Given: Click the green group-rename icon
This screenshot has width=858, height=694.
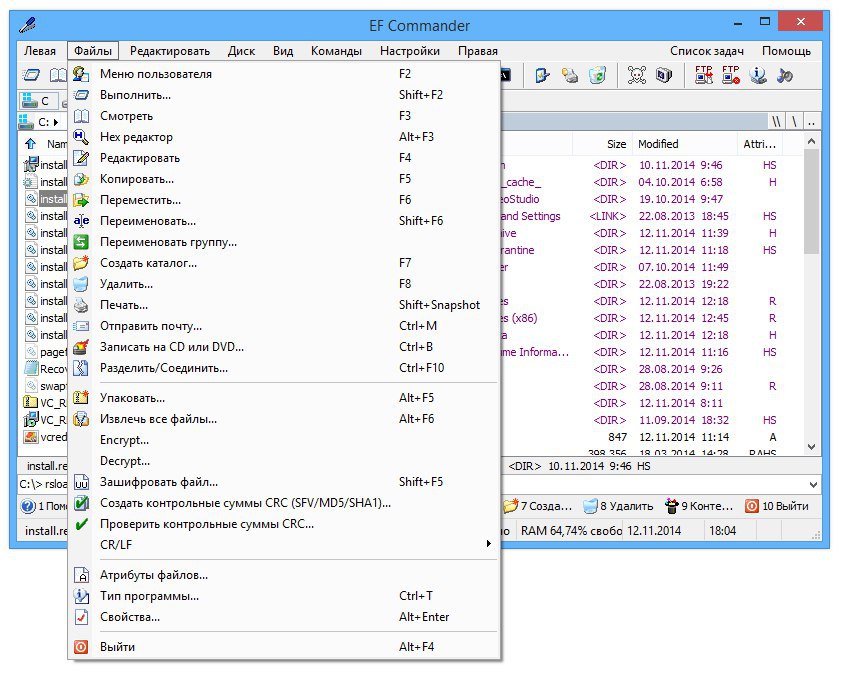Looking at the screenshot, I should (81, 242).
